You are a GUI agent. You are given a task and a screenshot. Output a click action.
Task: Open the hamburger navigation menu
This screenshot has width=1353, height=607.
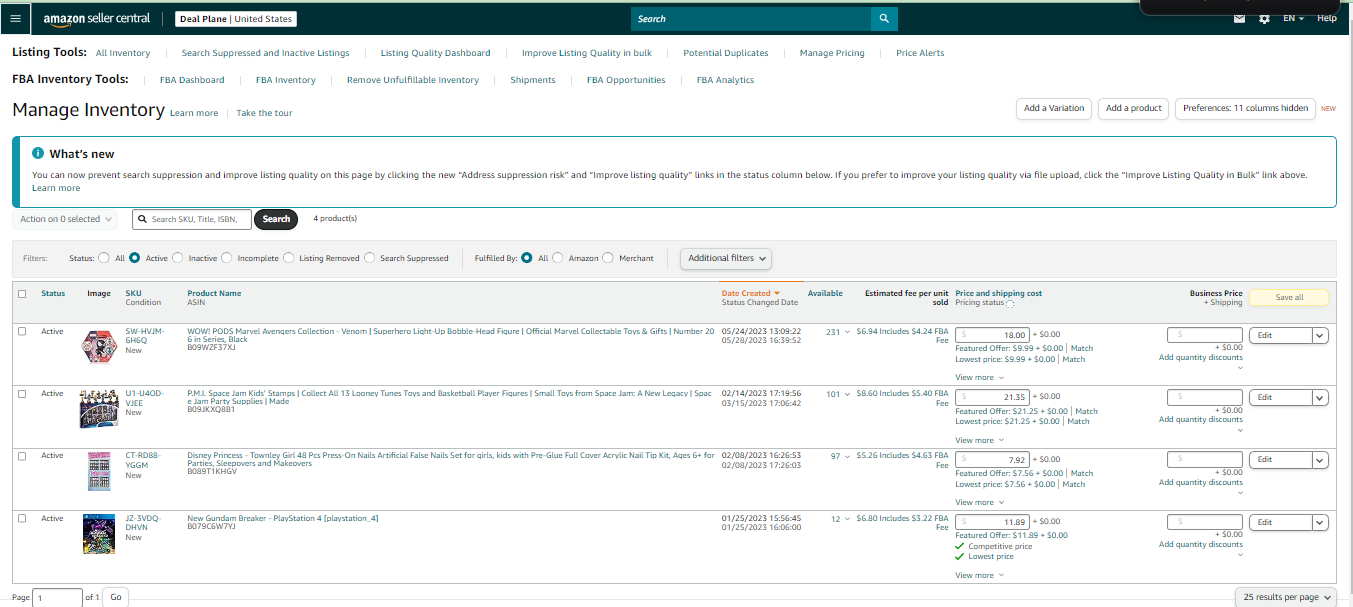14,19
